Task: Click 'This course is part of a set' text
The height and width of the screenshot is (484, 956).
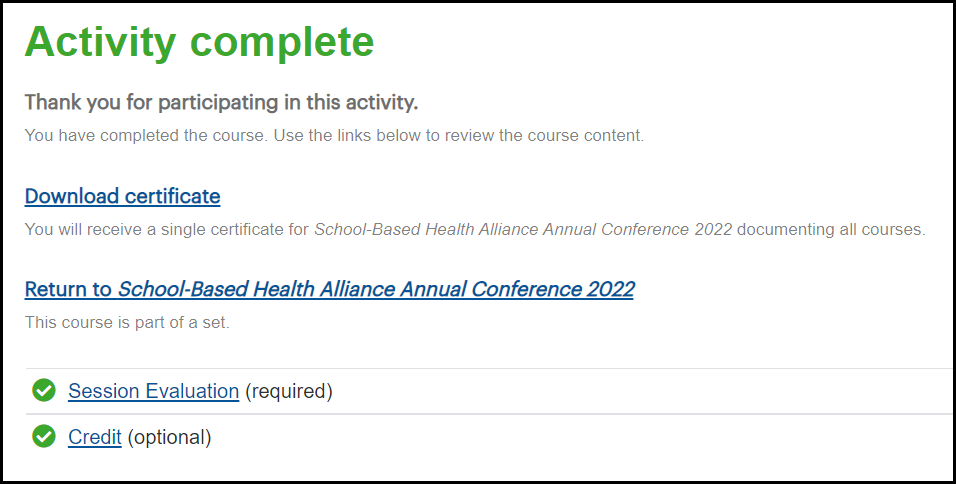Action: click(x=127, y=323)
